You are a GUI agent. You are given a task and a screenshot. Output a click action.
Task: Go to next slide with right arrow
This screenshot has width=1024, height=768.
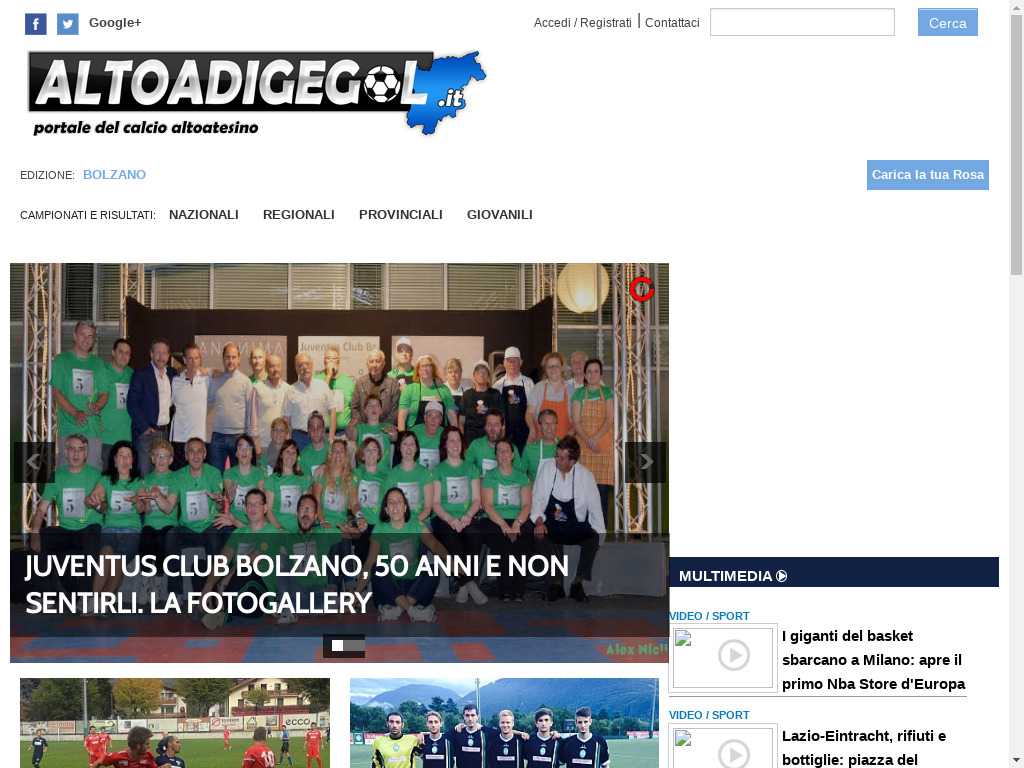(x=645, y=462)
